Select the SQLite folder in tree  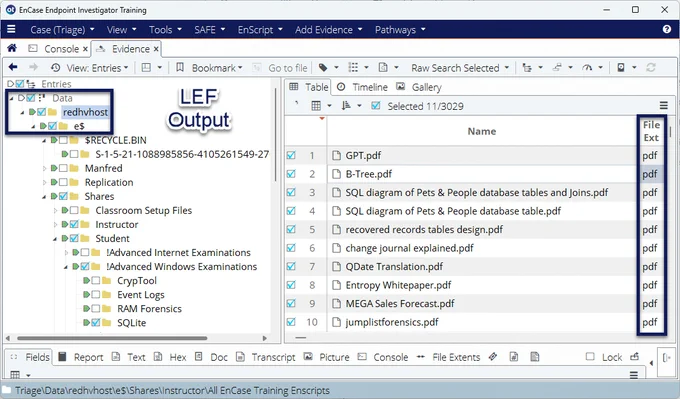point(131,323)
